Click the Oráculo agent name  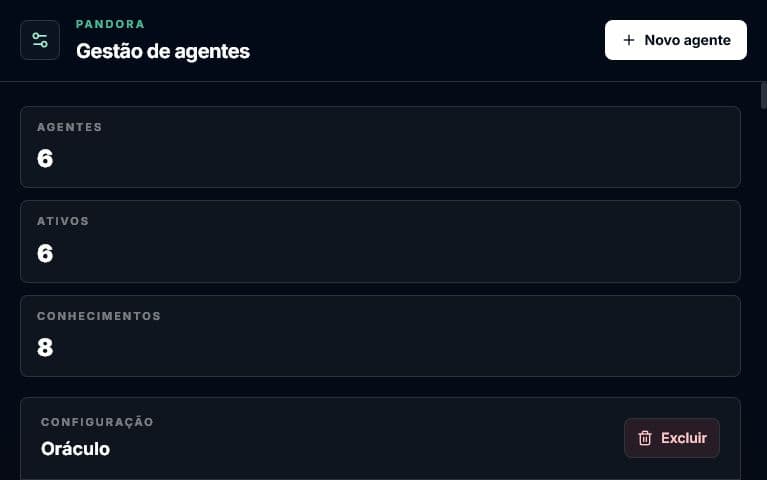point(75,449)
